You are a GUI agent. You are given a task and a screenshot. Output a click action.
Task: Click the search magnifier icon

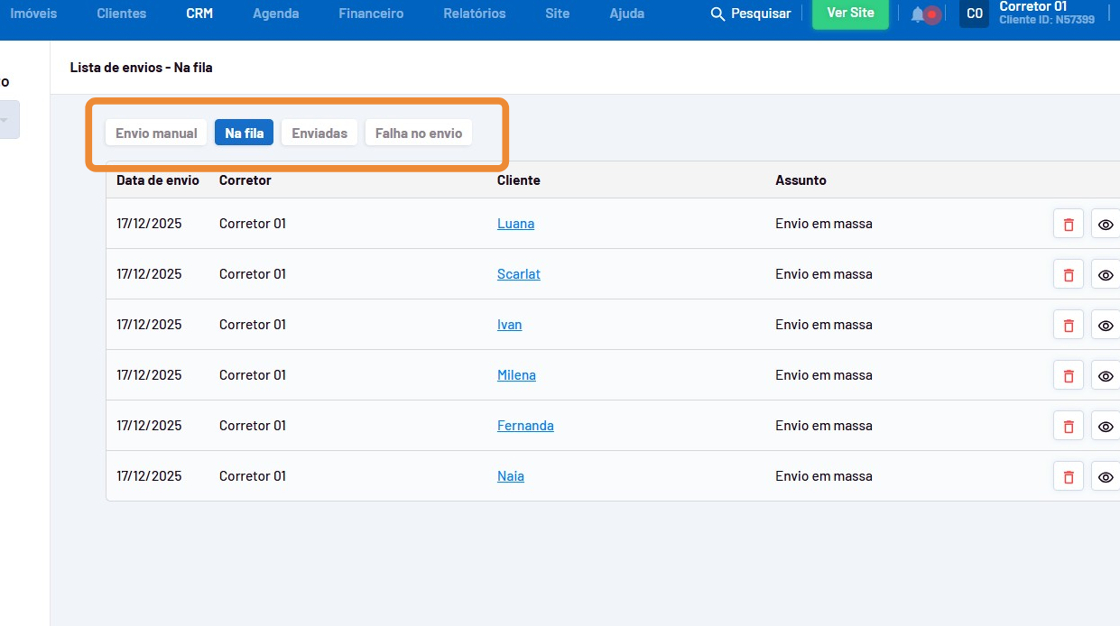pyautogui.click(x=717, y=14)
